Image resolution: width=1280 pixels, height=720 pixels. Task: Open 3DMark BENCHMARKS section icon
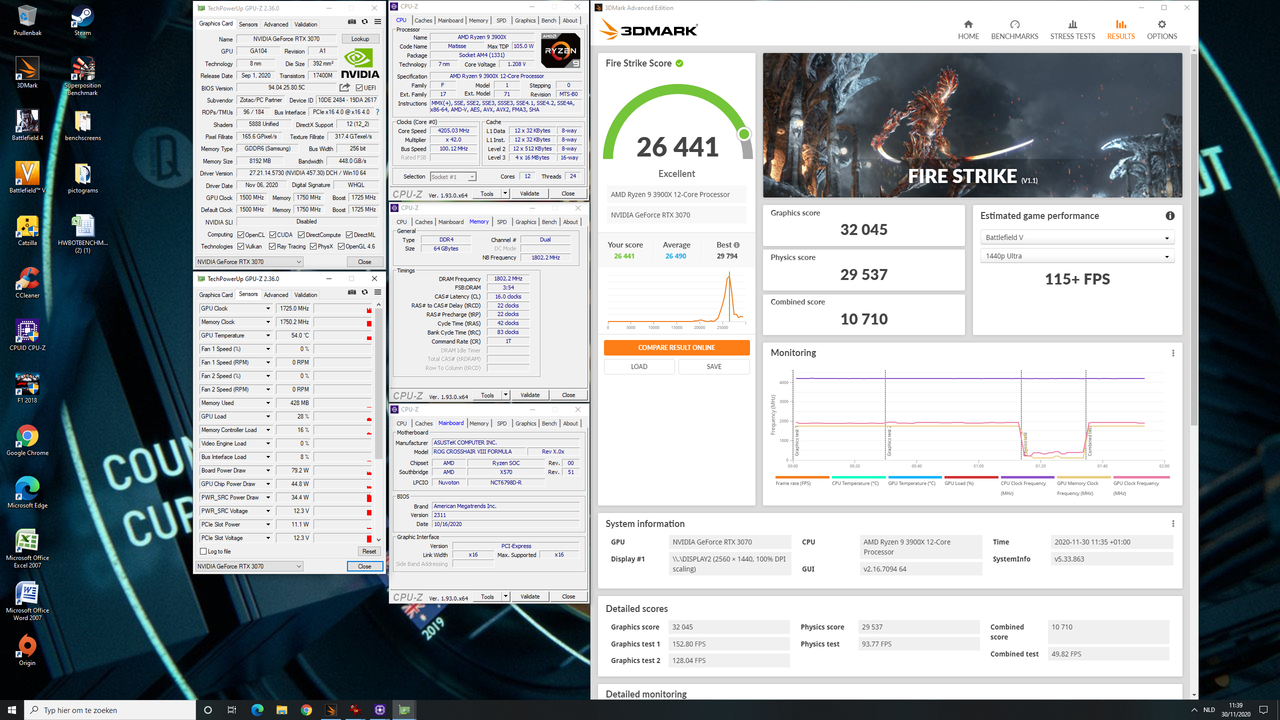click(x=1014, y=24)
